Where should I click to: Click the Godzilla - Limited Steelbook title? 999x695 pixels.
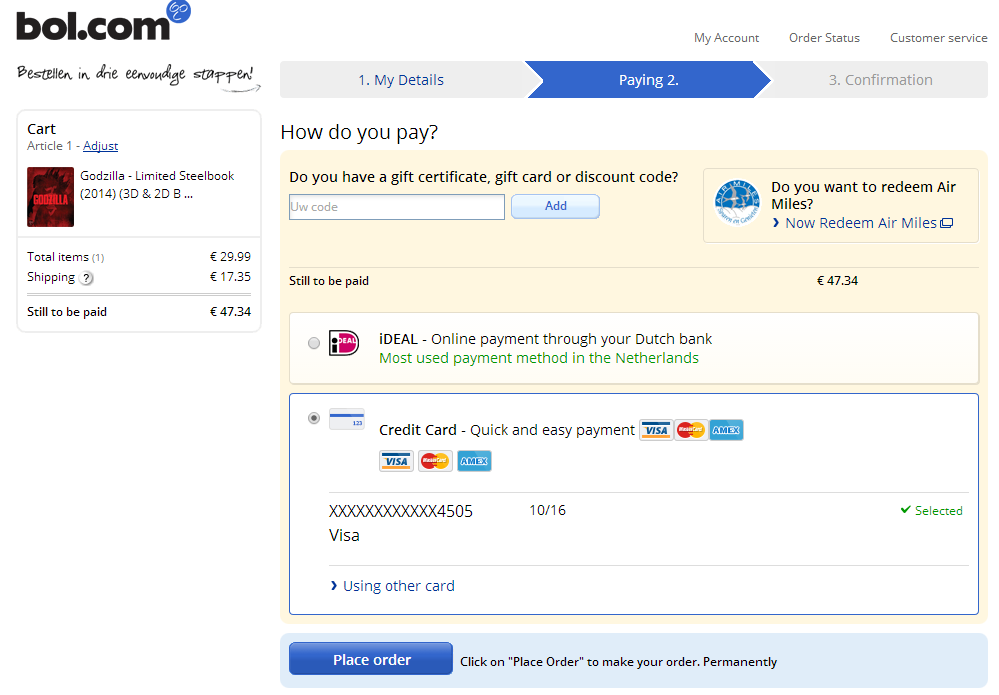157,185
